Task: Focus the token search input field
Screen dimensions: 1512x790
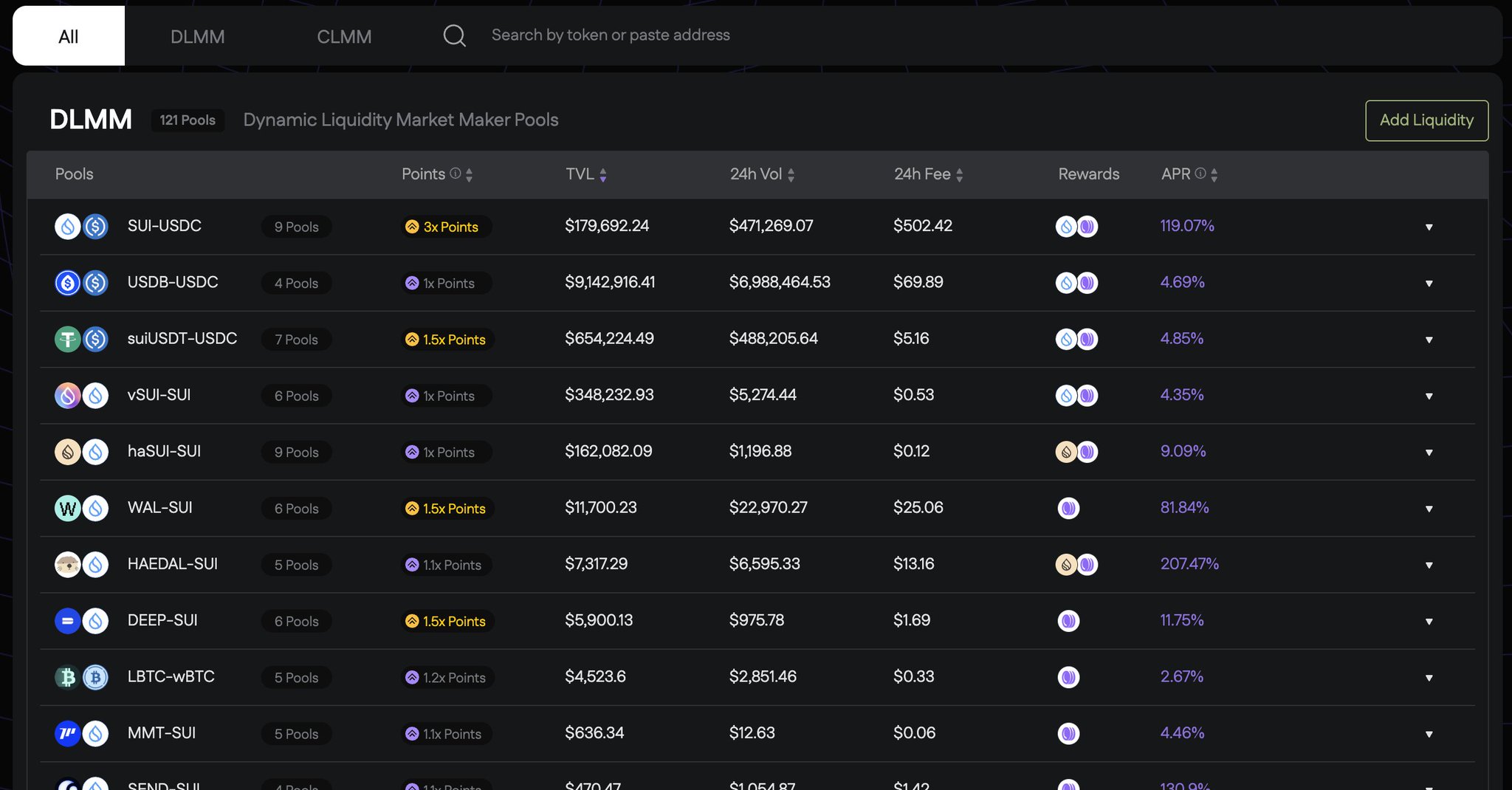Action: 611,35
